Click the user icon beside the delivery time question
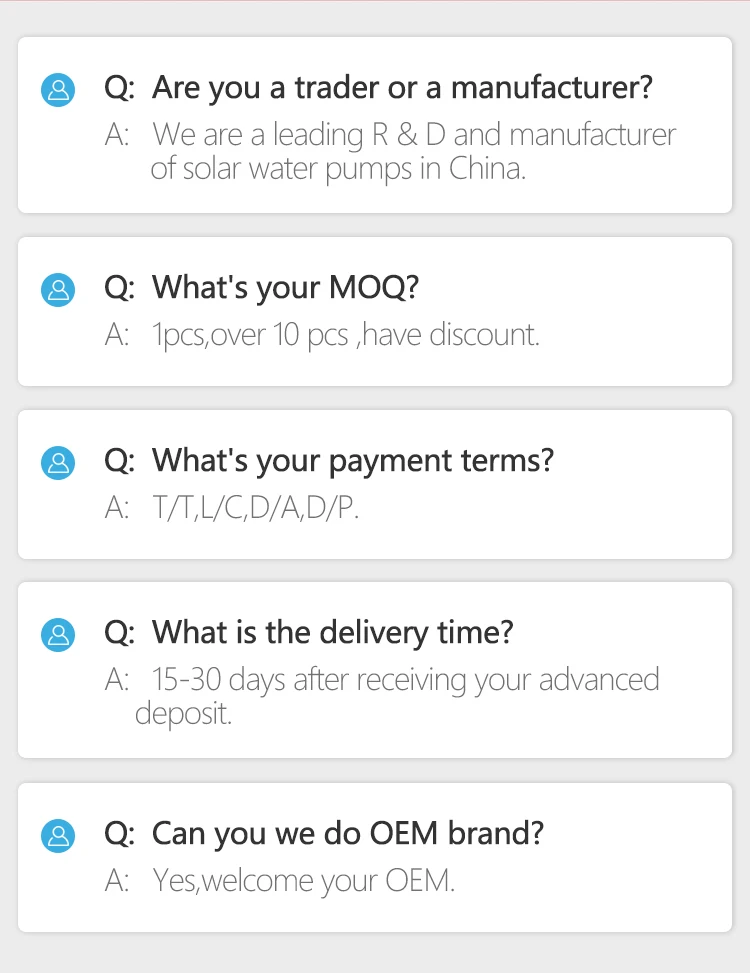750x973 pixels. point(58,634)
